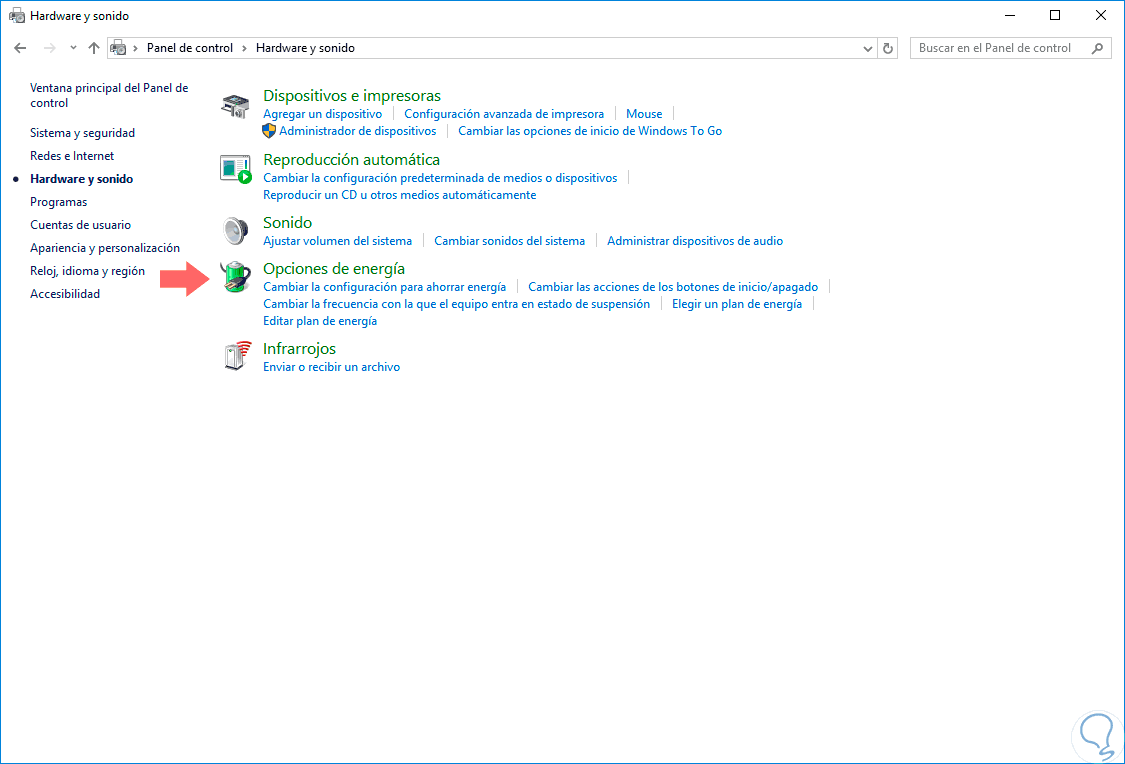The image size is (1125, 764).
Task: Open the Programas category
Action: [x=58, y=202]
